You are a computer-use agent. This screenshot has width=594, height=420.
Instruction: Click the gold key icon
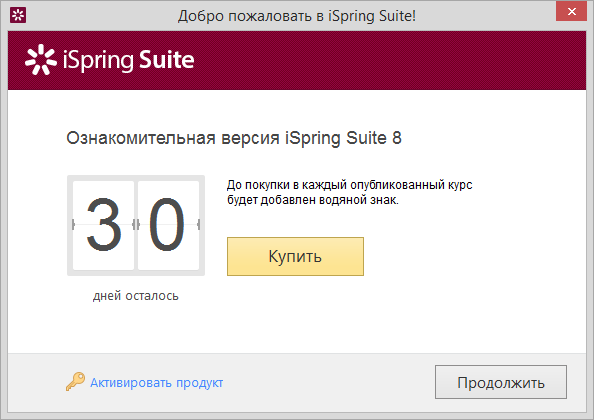pos(75,381)
